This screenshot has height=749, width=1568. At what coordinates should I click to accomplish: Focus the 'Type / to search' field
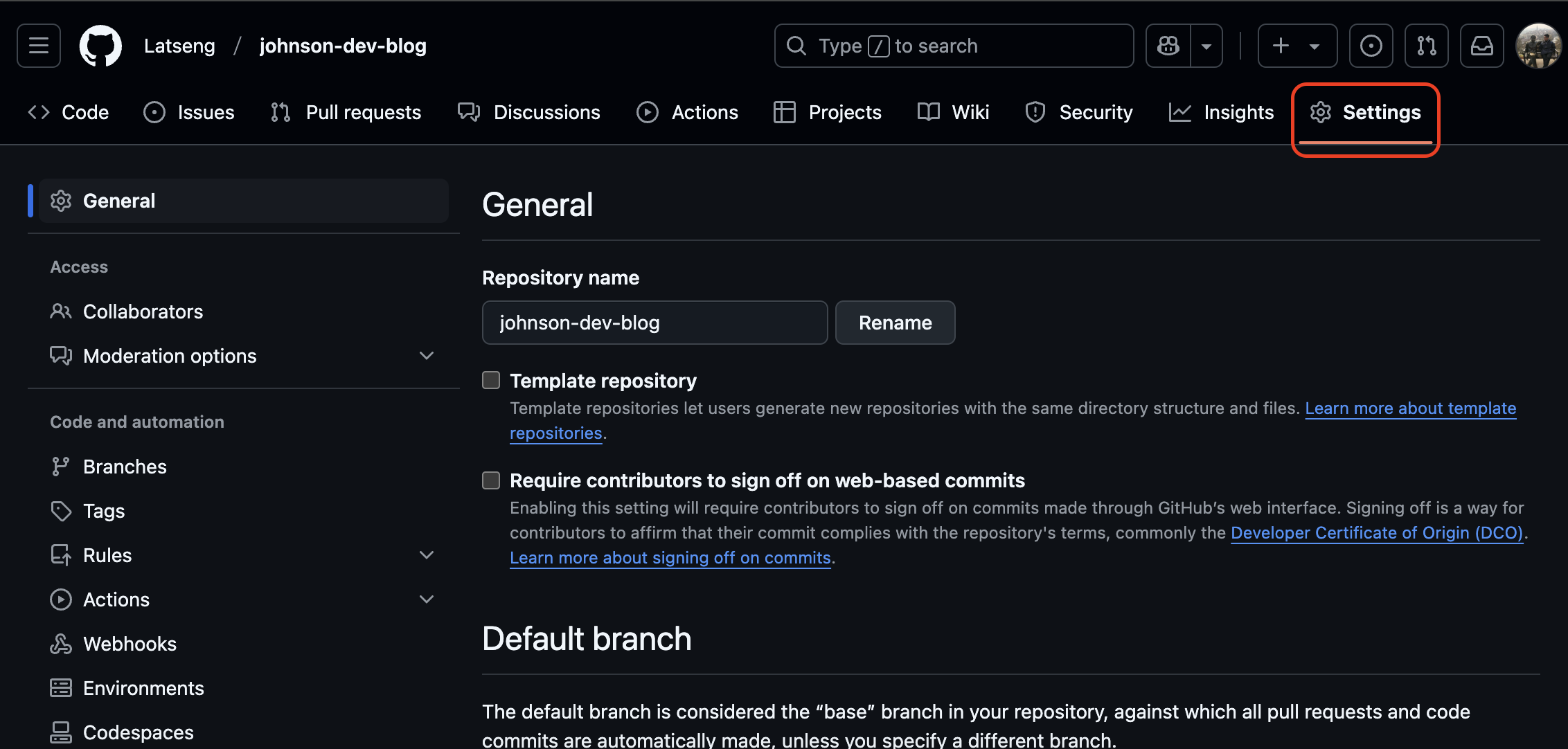click(x=954, y=46)
